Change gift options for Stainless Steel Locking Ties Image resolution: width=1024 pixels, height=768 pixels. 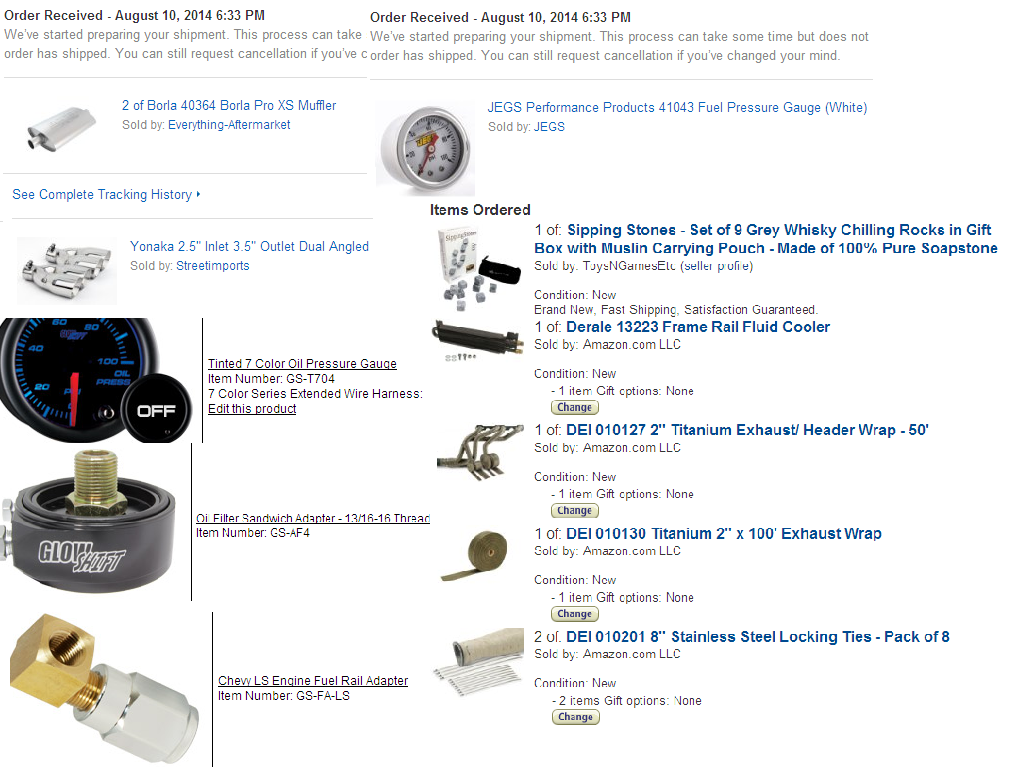tap(575, 717)
